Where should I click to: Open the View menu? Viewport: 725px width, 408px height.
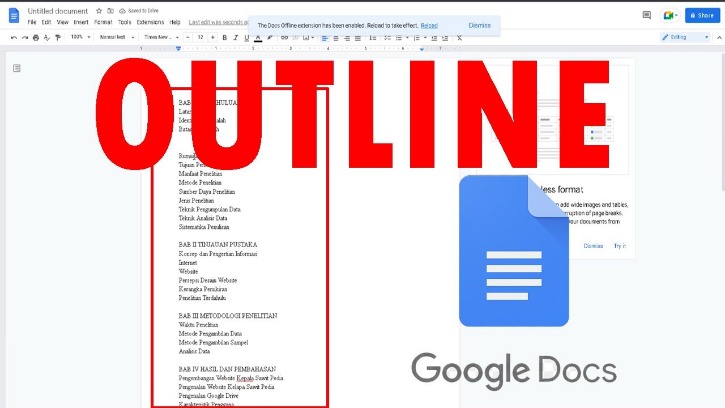tap(62, 22)
